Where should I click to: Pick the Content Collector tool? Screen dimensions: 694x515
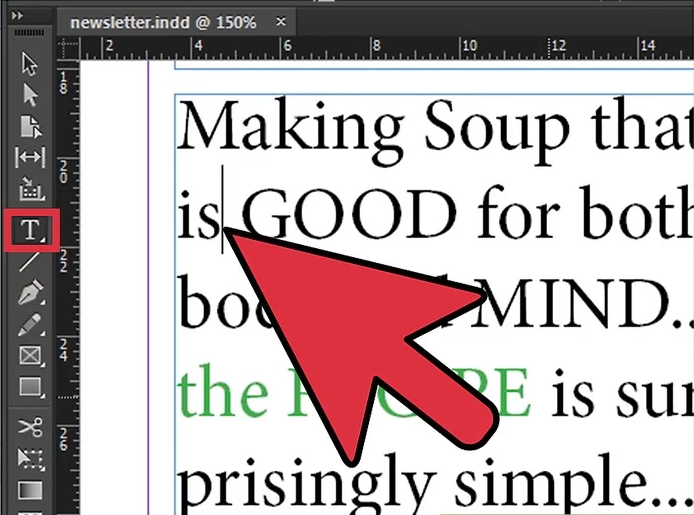pyautogui.click(x=31, y=189)
